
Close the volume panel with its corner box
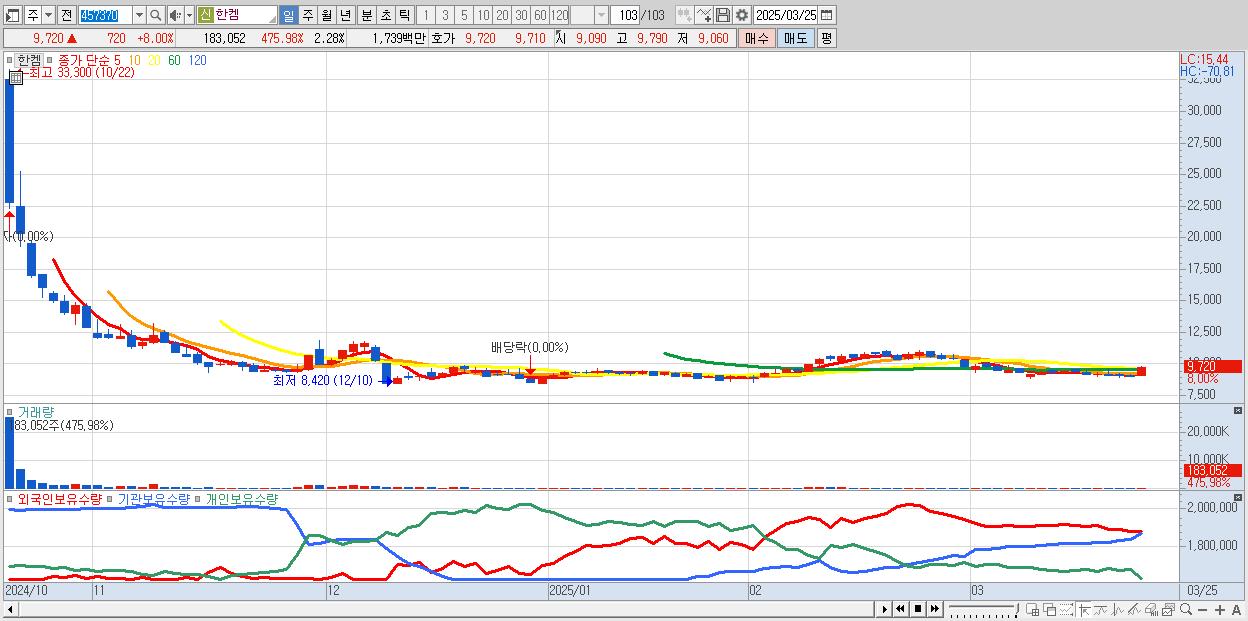coord(1239,411)
